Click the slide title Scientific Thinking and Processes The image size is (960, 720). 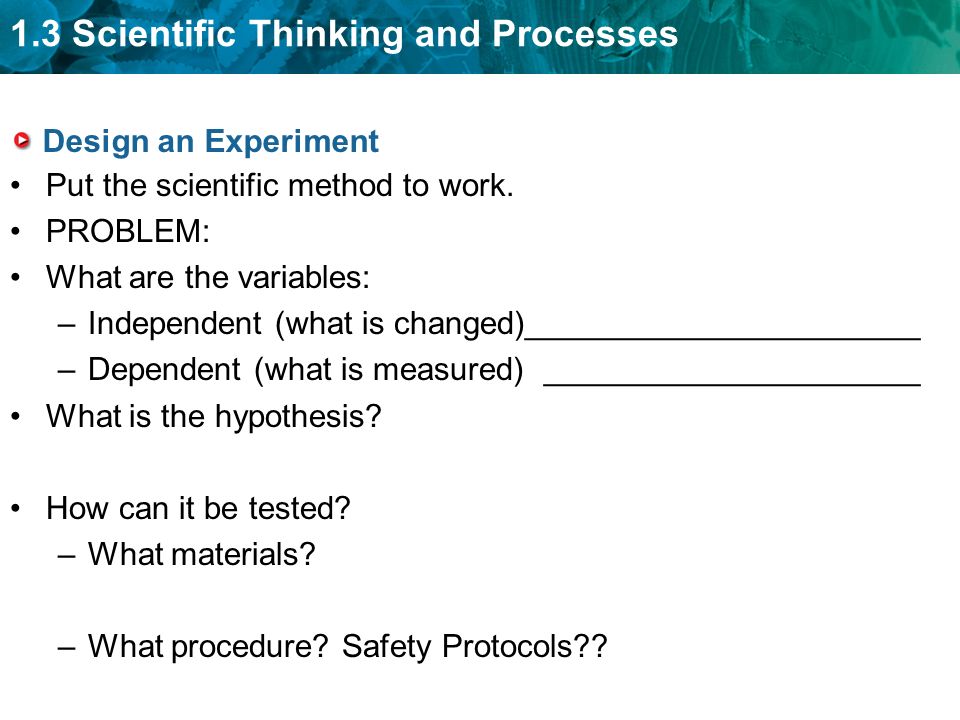[375, 34]
